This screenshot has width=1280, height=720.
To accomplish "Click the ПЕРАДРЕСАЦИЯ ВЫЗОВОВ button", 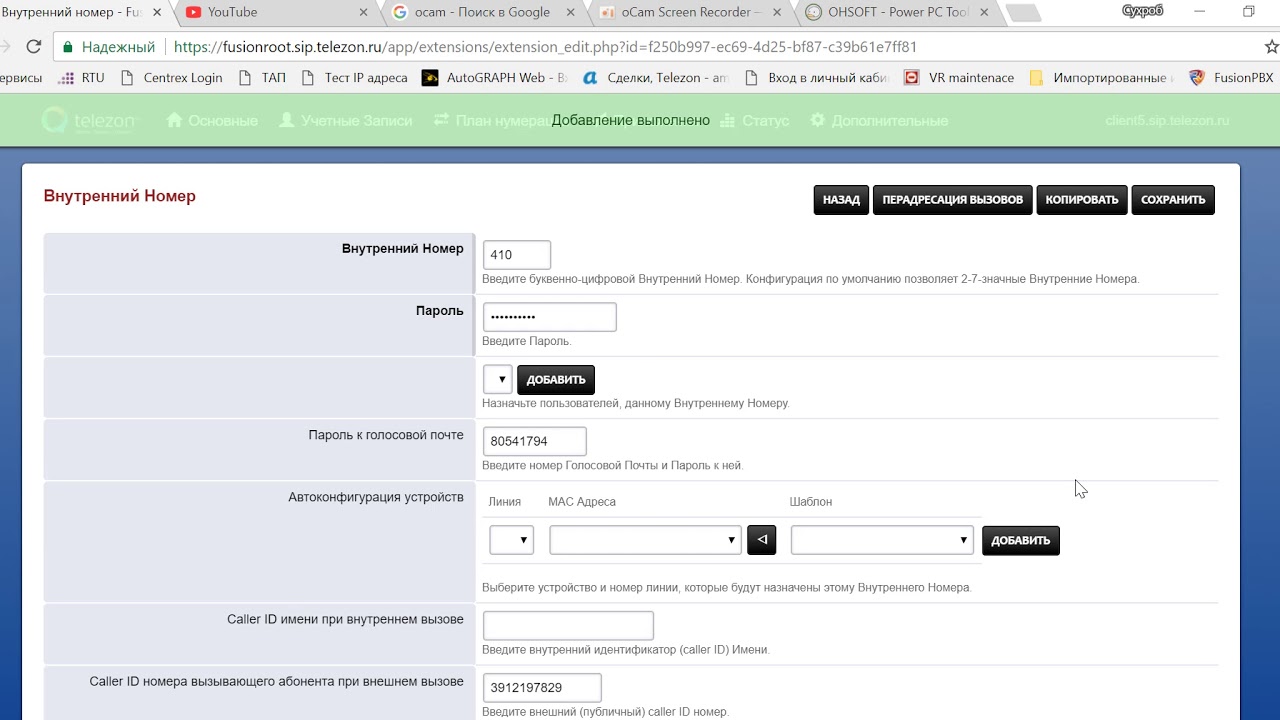I will (952, 200).
